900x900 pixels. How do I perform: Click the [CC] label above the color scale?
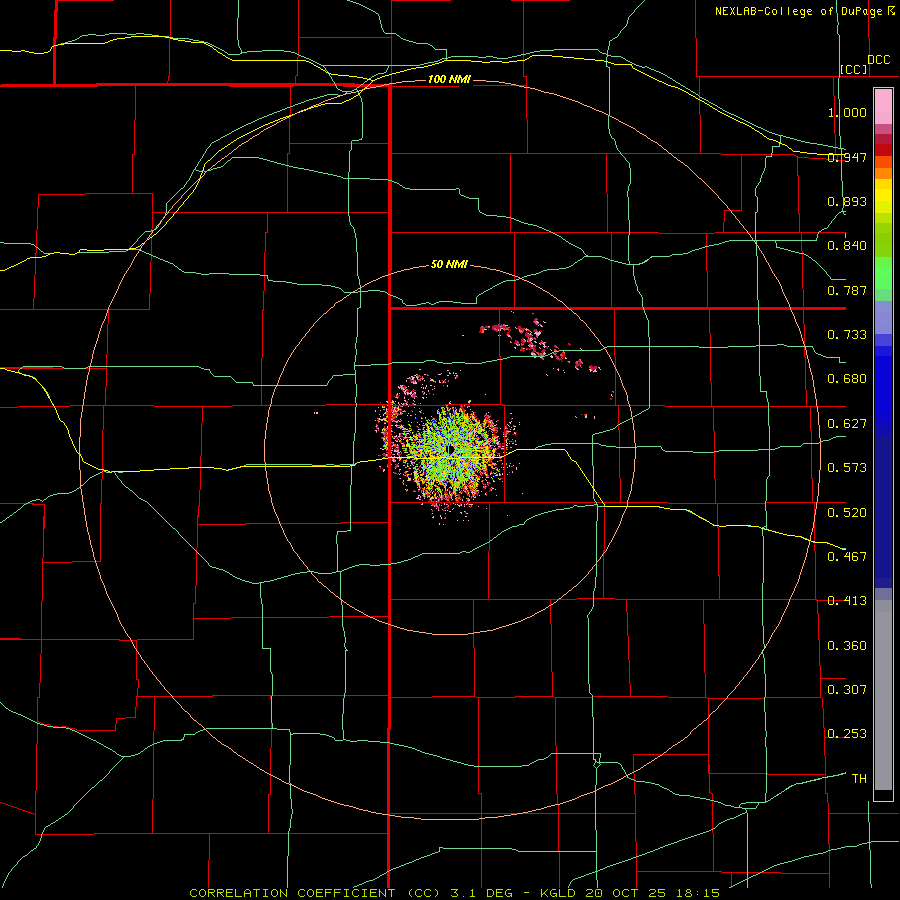click(x=854, y=69)
